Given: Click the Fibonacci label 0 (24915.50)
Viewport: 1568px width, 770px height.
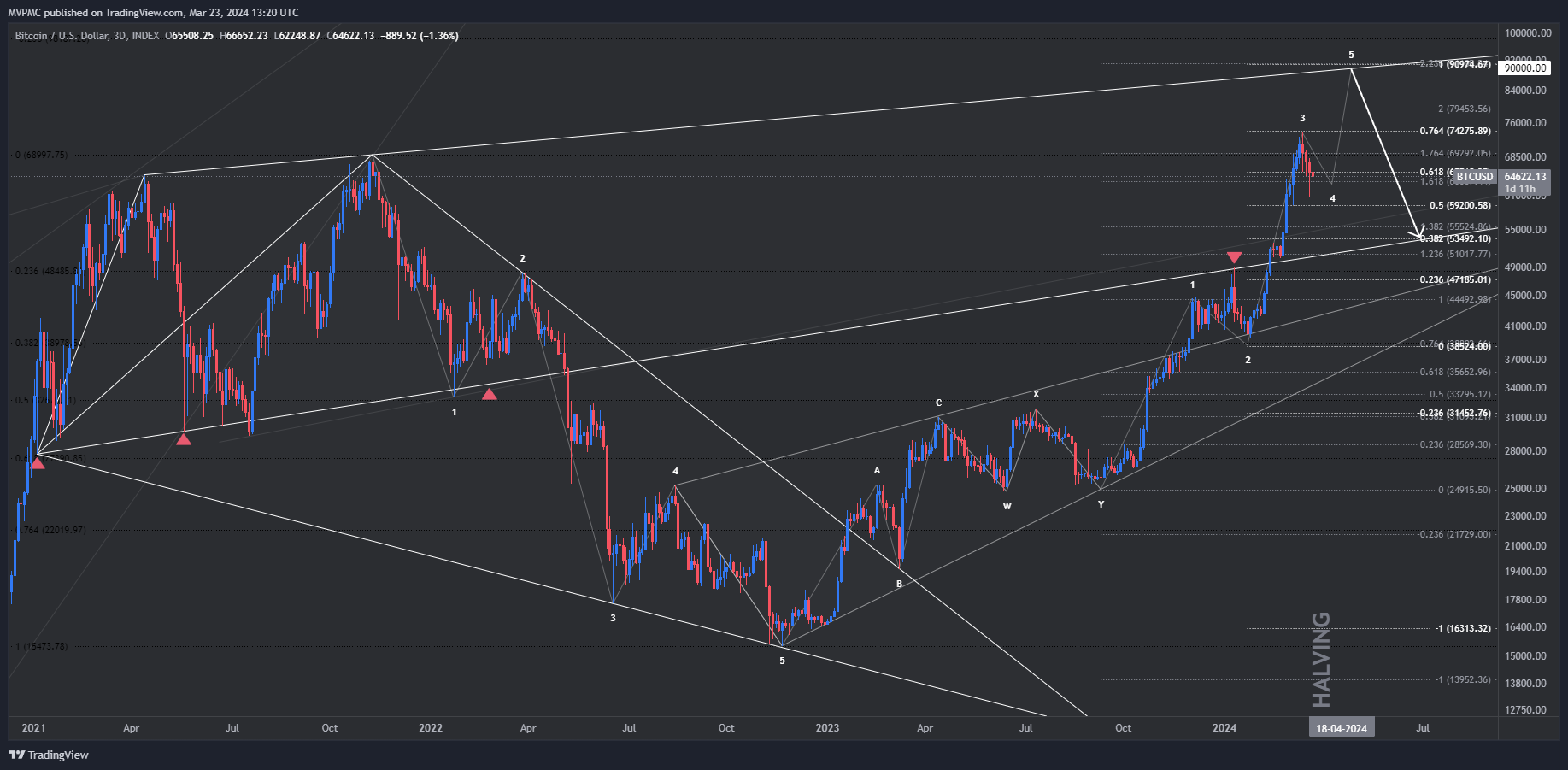Looking at the screenshot, I should click(1465, 490).
